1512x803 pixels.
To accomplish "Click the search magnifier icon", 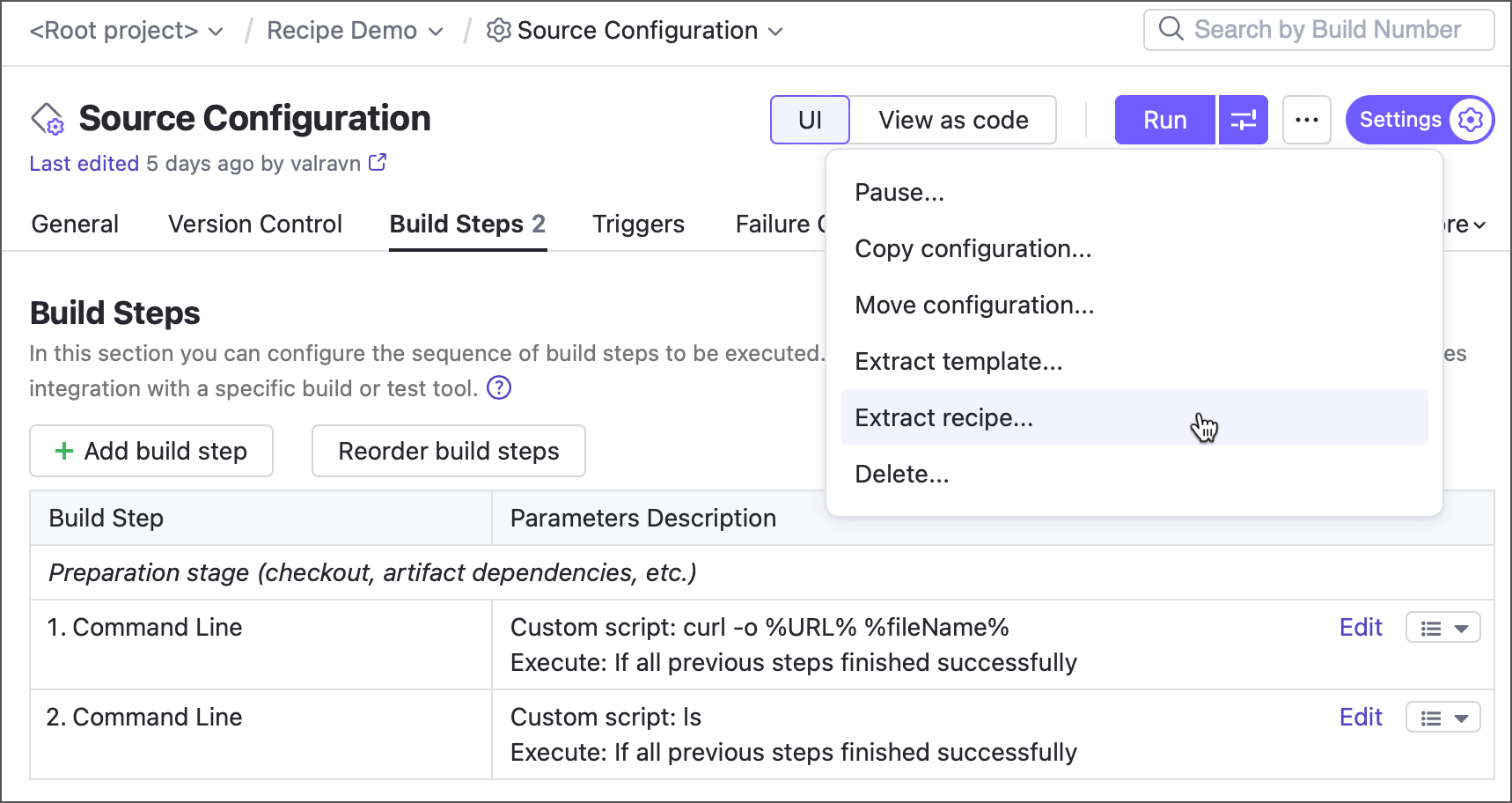I will [x=1171, y=29].
